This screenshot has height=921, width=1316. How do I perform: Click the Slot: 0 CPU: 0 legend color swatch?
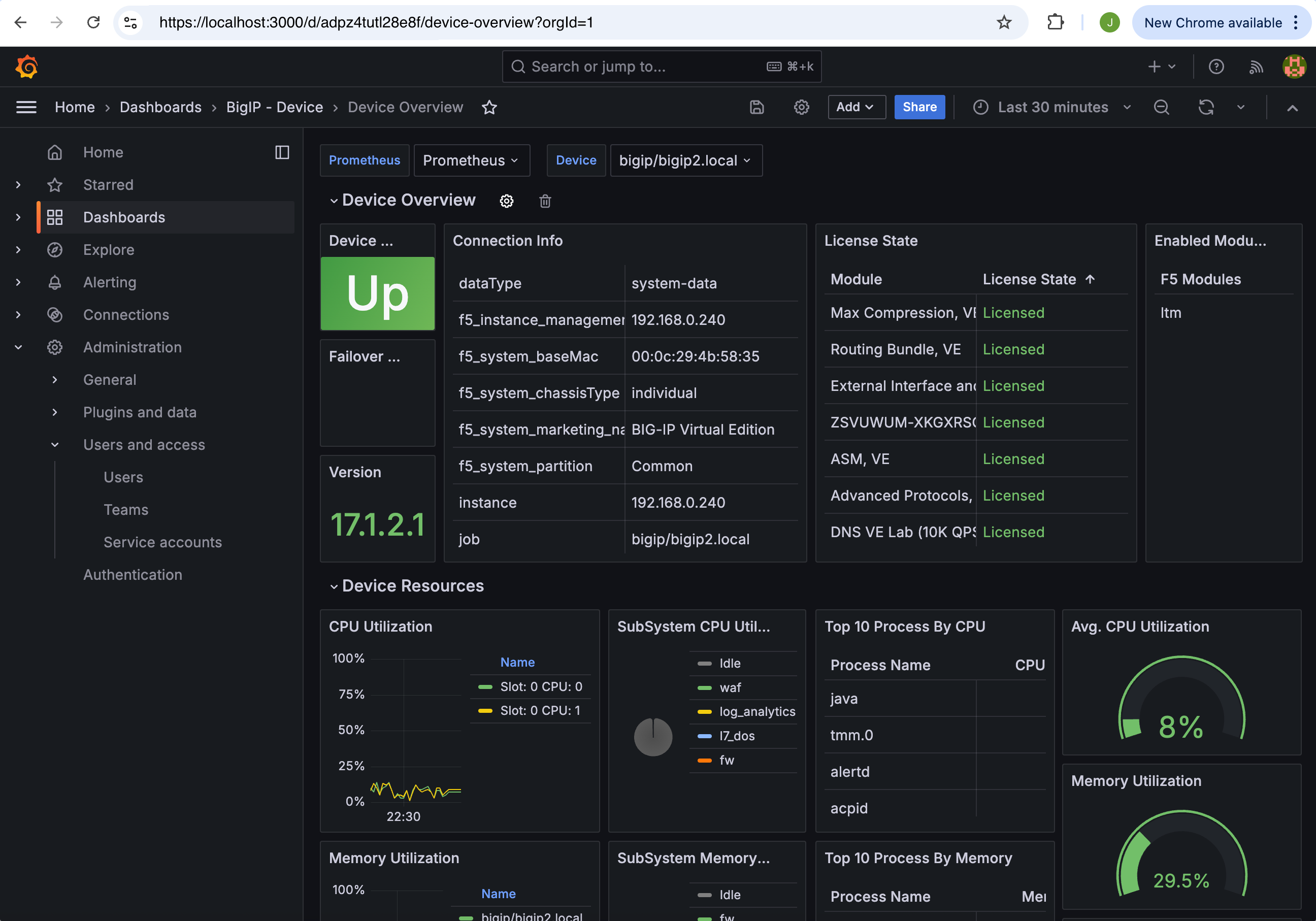point(484,686)
